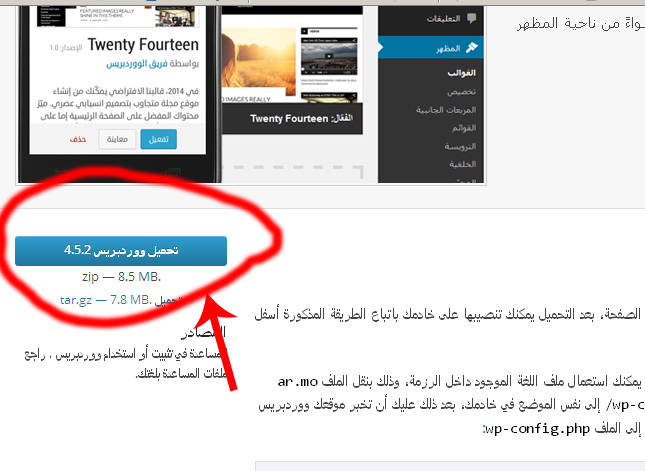Click the Twenty Fourteen theme title heading
Image resolution: width=645 pixels, height=471 pixels.
(x=143, y=44)
